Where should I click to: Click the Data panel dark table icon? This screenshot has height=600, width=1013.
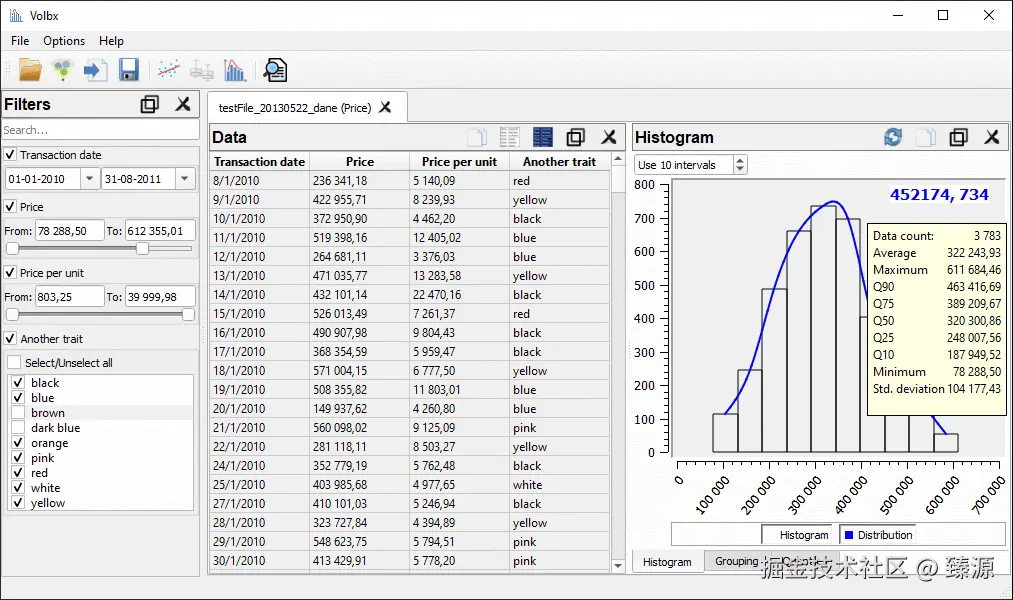coord(543,137)
